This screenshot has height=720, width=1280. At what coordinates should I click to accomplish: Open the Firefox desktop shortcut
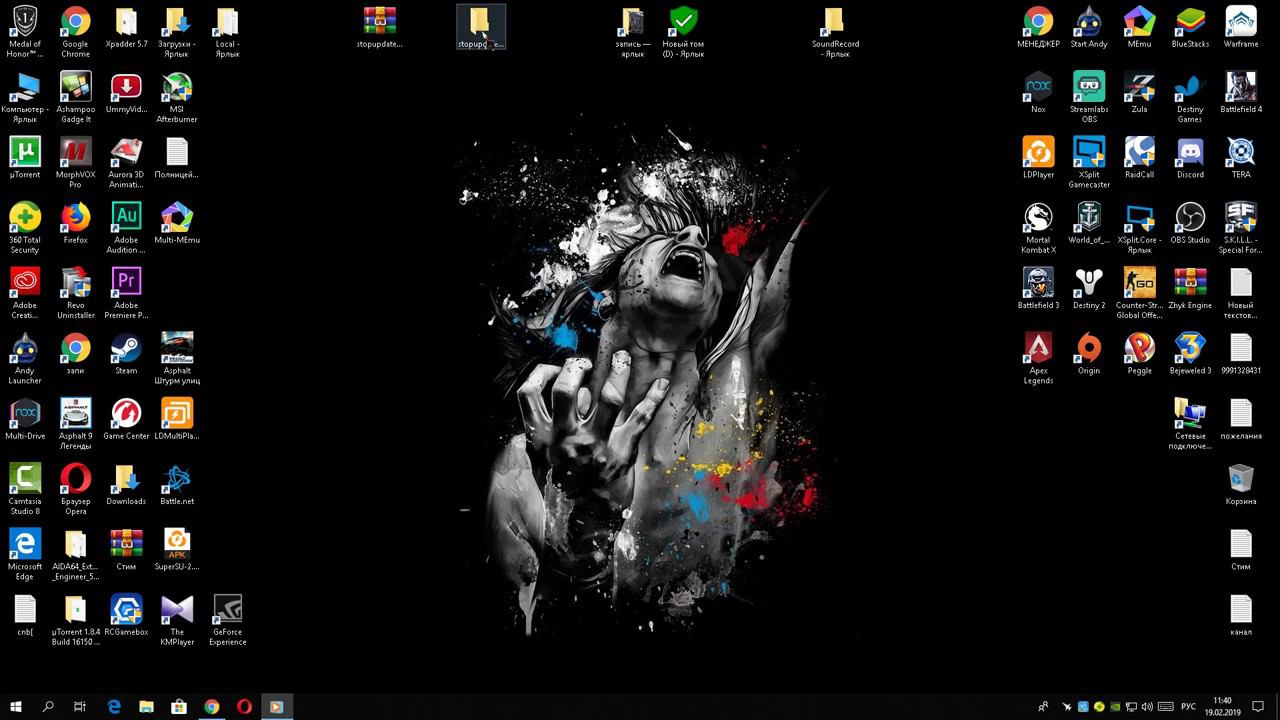coord(75,222)
